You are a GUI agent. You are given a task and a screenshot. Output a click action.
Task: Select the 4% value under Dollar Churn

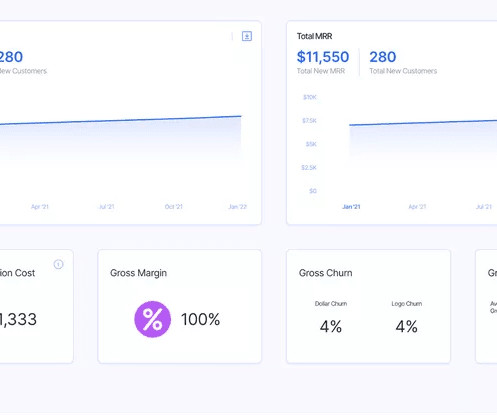point(331,326)
